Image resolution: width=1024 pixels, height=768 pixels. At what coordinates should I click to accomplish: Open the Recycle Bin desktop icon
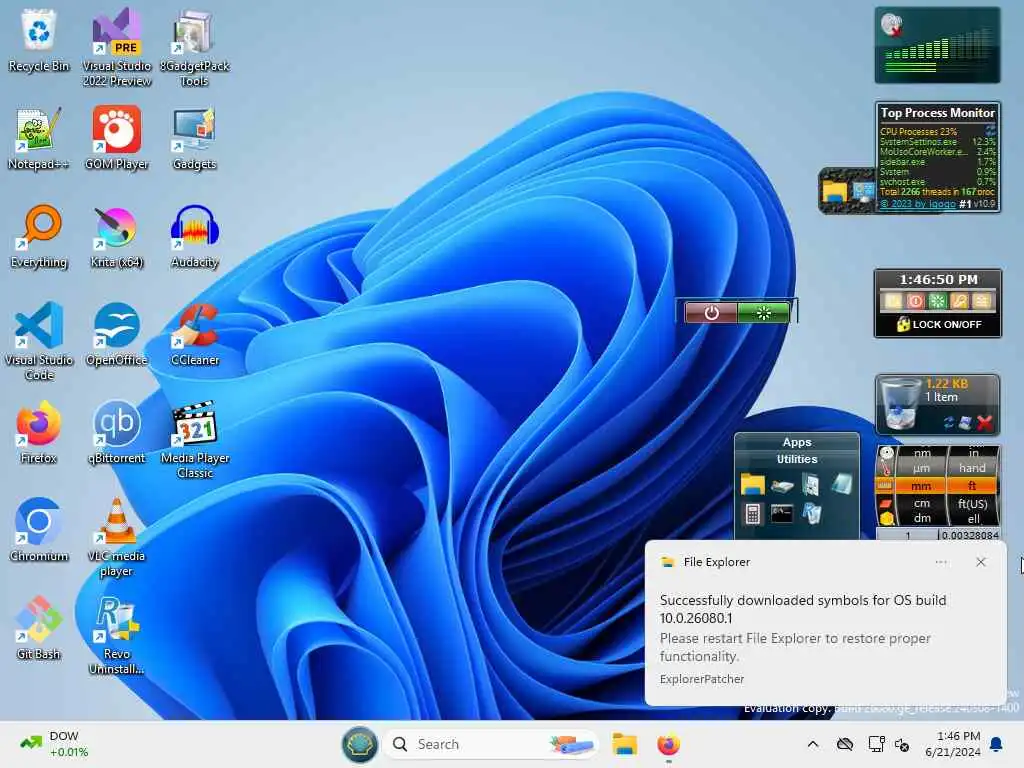pos(39,40)
